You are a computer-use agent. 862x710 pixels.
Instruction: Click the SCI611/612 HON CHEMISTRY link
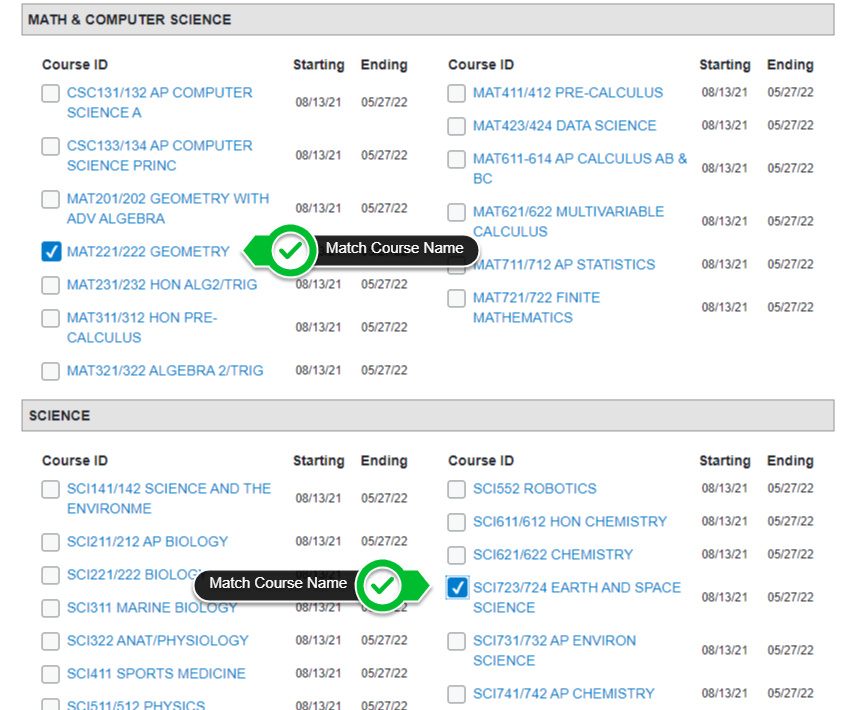[x=569, y=522]
